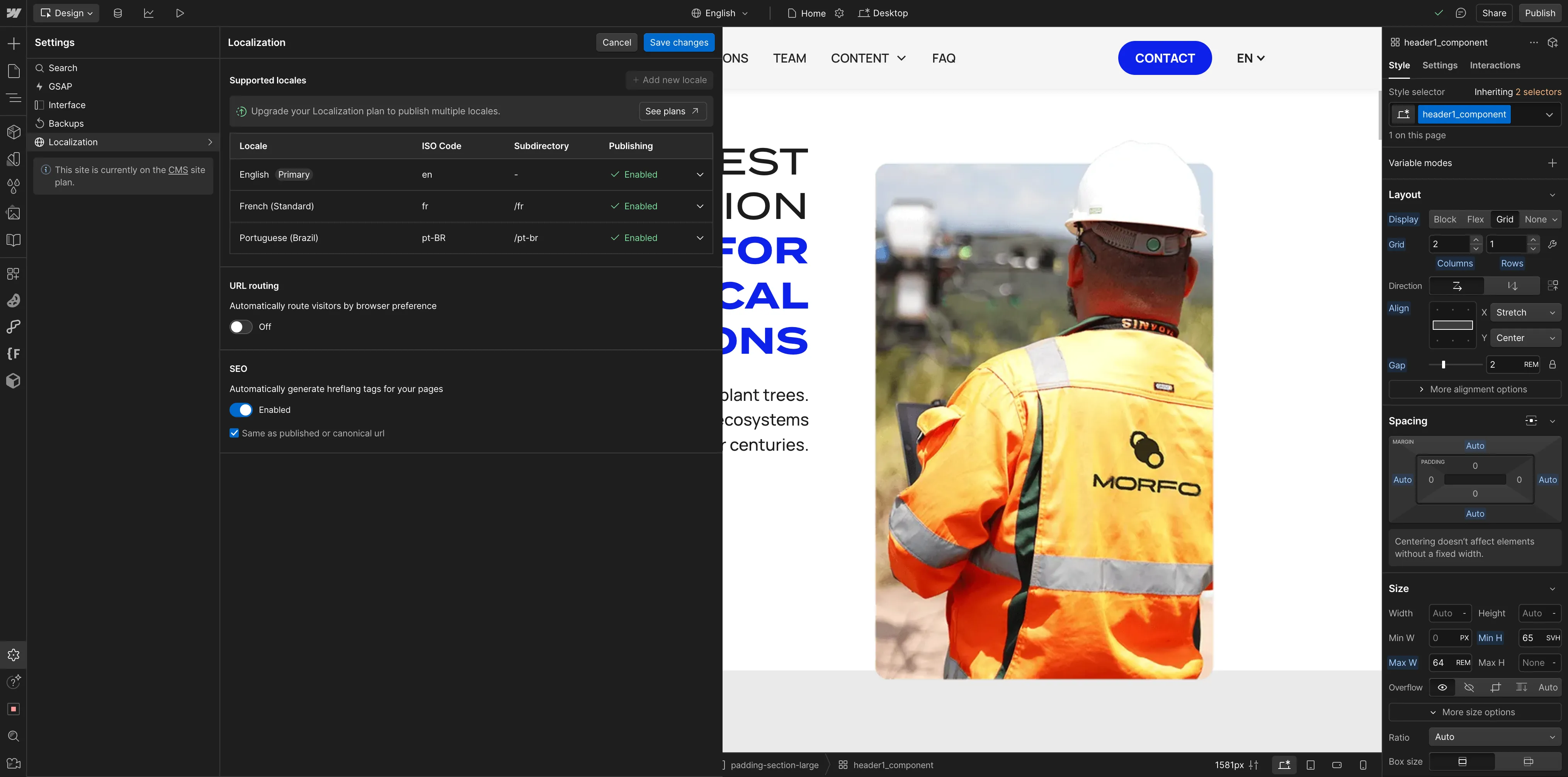
Task: Open the Components cube icon
Action: tap(14, 132)
